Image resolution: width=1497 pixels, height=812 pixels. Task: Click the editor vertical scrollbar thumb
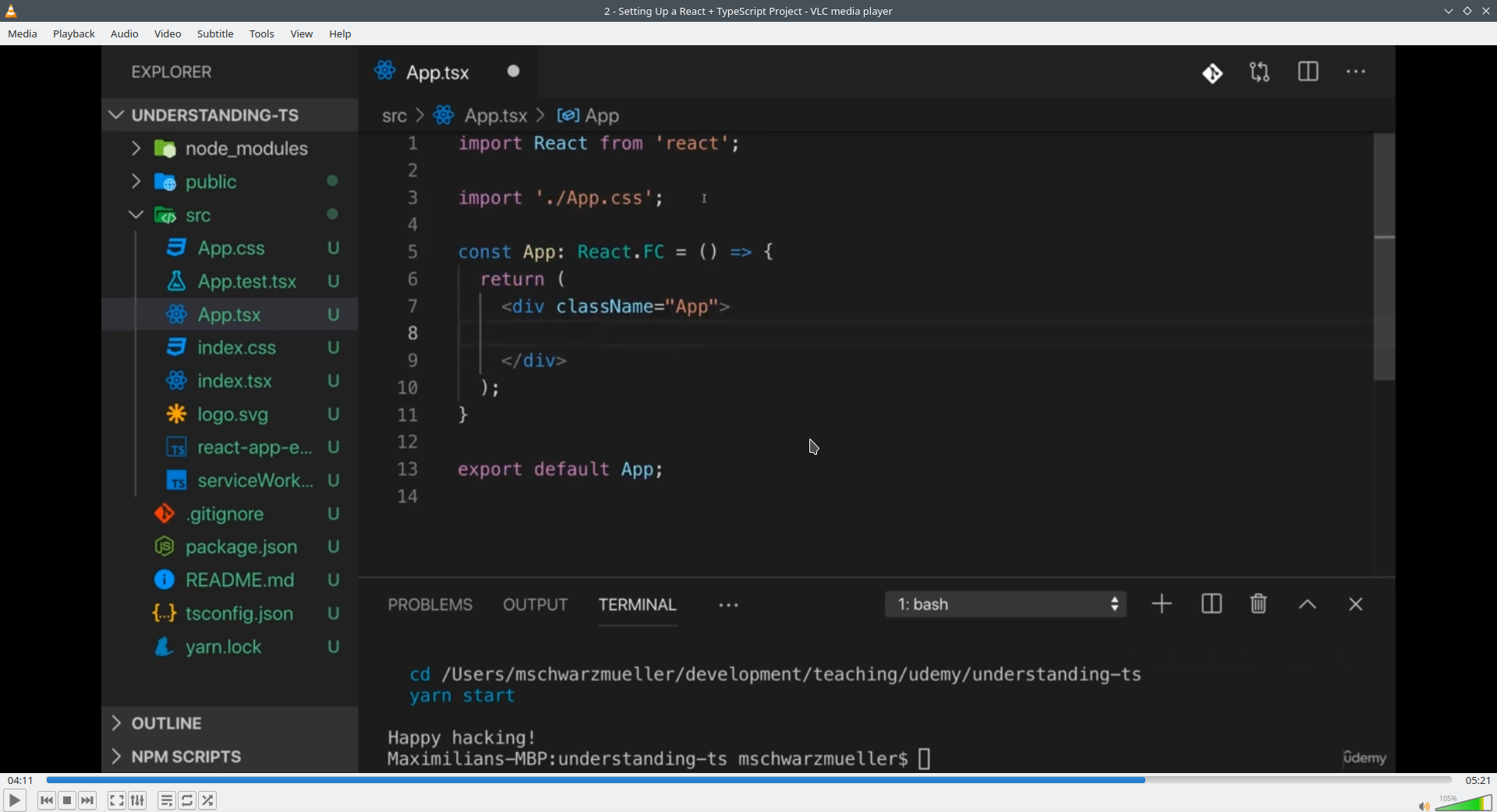[1385, 257]
